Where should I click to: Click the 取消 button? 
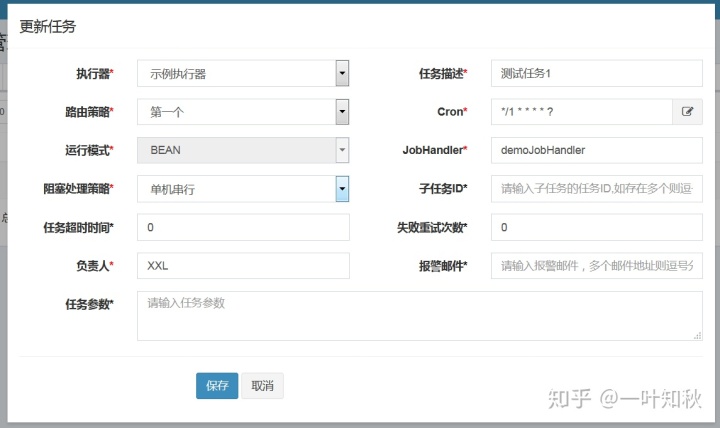(x=262, y=386)
